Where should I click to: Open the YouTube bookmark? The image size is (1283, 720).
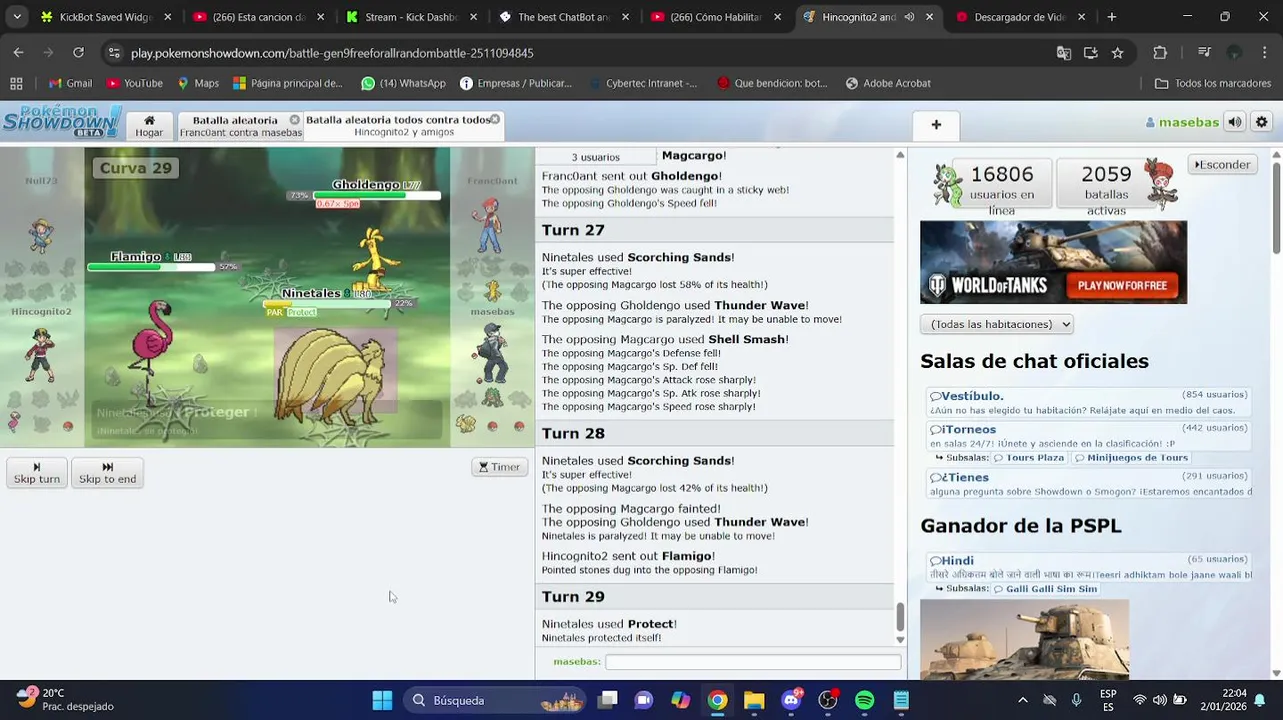(x=135, y=83)
